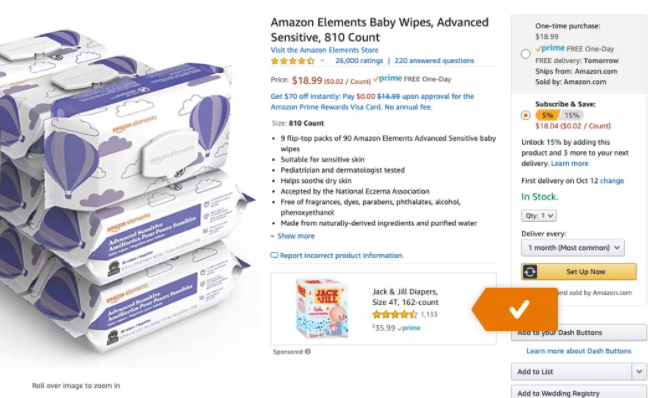The image size is (650, 398).
Task: Select the One-time purchase radio button
Action: point(526,54)
